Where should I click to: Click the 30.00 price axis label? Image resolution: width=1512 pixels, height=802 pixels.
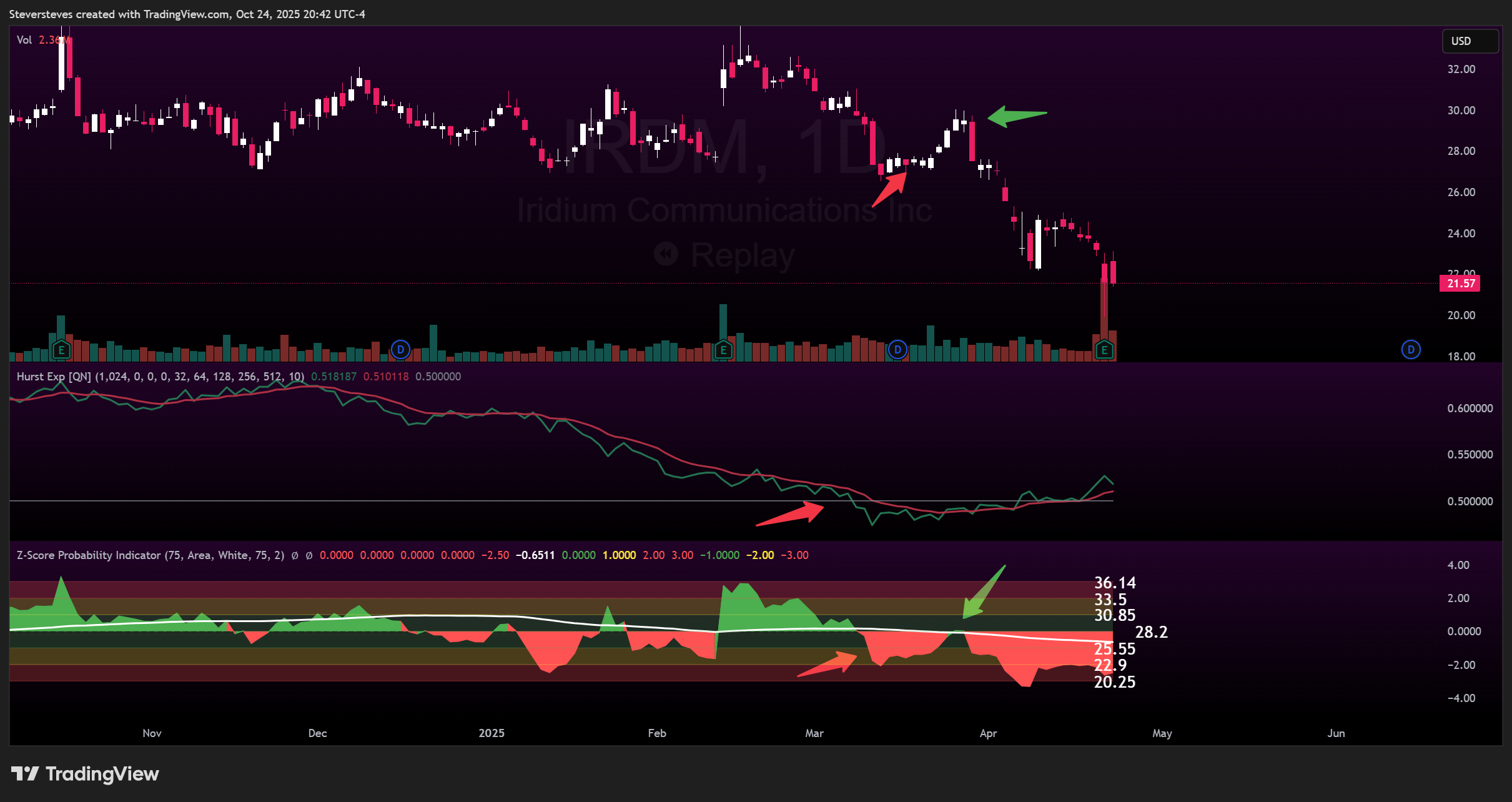tap(1461, 111)
